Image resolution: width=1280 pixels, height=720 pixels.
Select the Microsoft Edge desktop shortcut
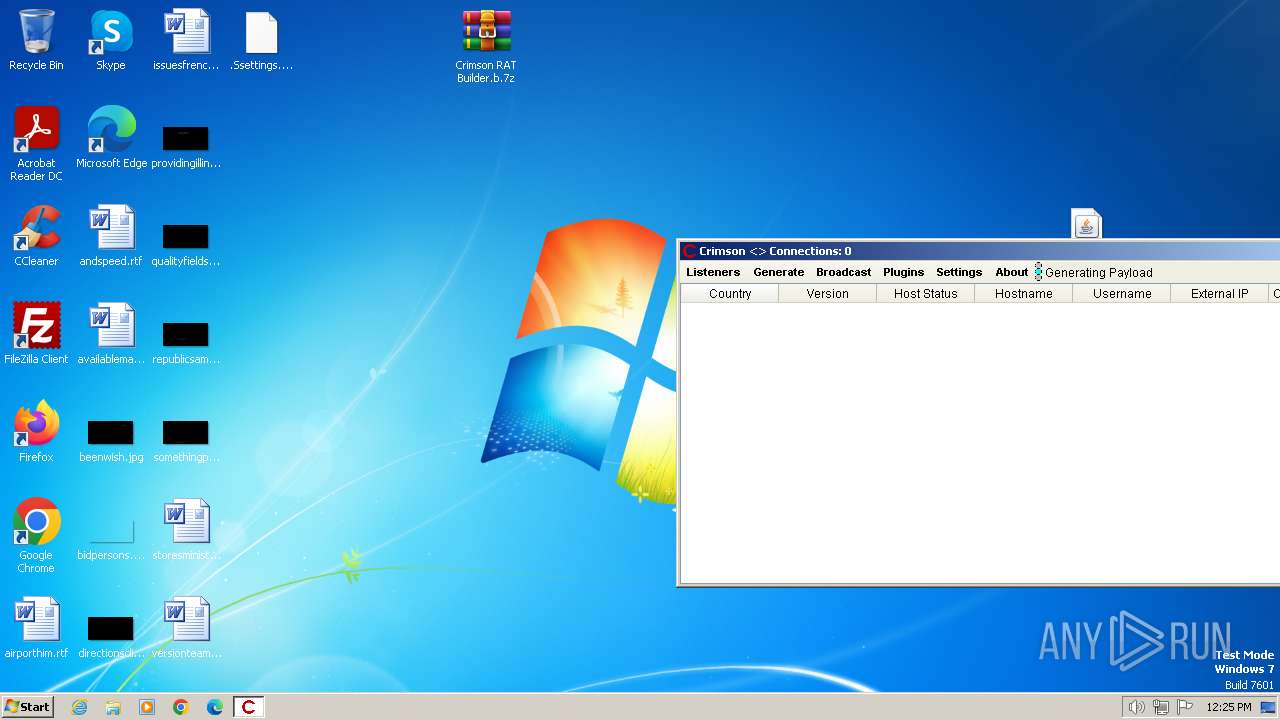tap(111, 139)
